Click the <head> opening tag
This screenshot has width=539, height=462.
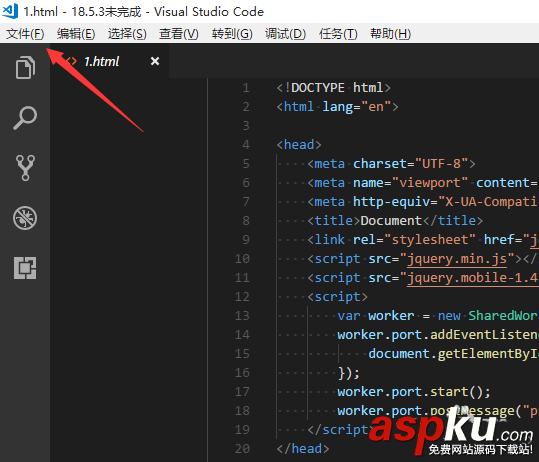299,145
